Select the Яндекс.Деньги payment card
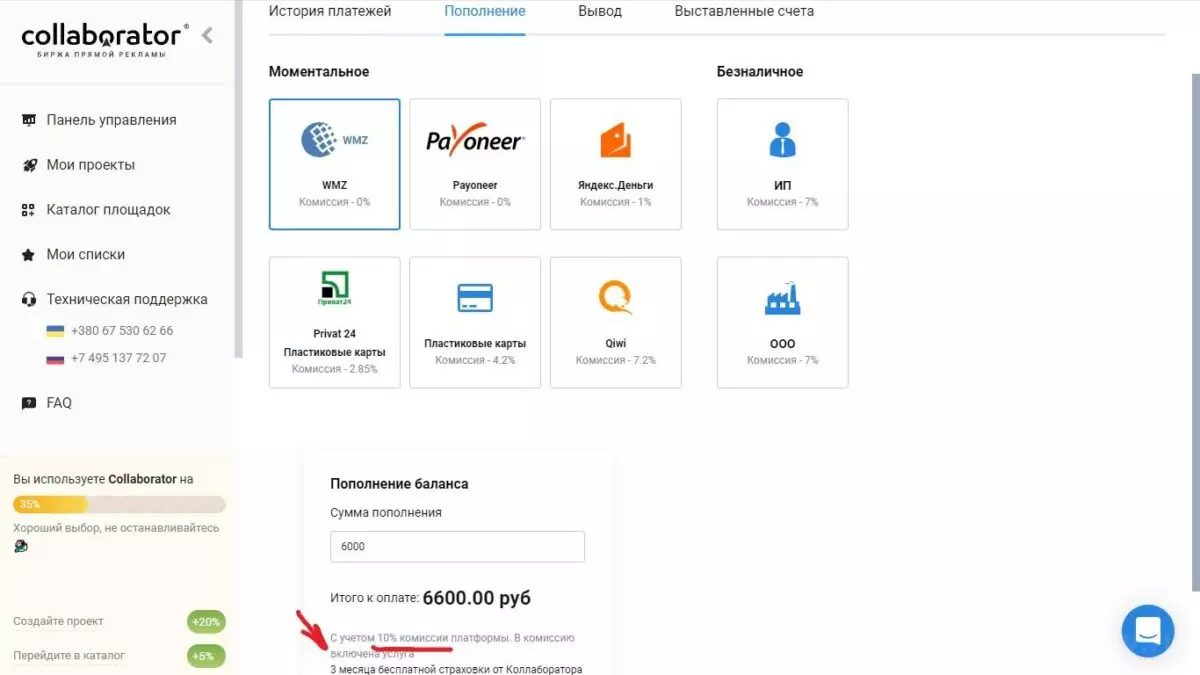Image resolution: width=1200 pixels, height=675 pixels. pos(616,164)
